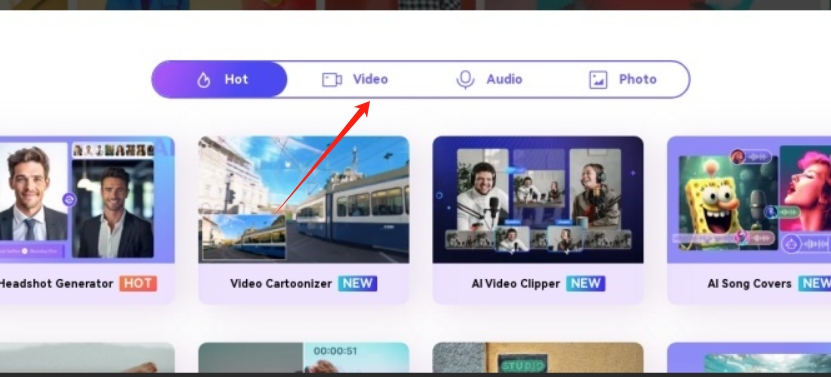This screenshot has width=831, height=377.
Task: Click the NEW badge beside AI Video Clipper
Action: coord(586,284)
